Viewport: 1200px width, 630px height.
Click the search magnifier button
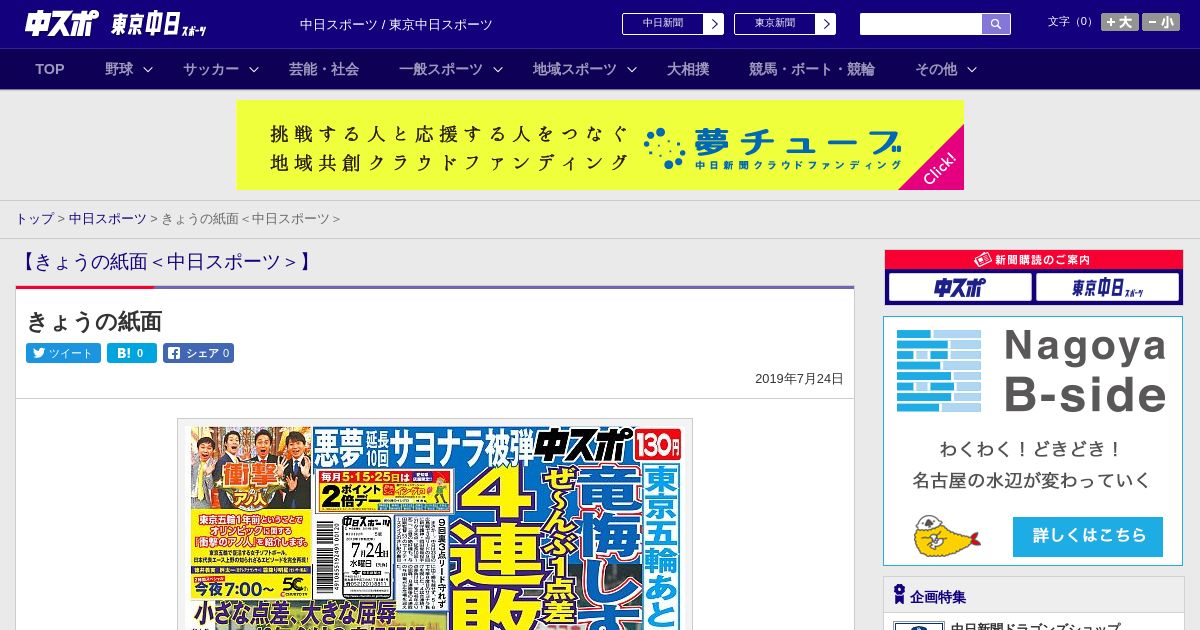click(x=996, y=24)
